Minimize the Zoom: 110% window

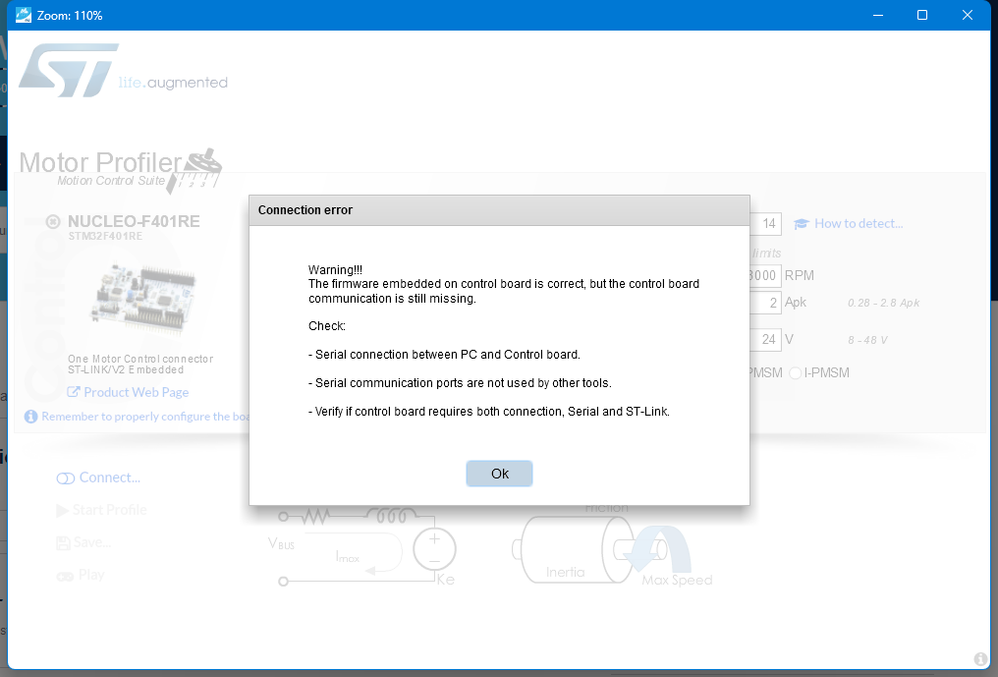(878, 15)
